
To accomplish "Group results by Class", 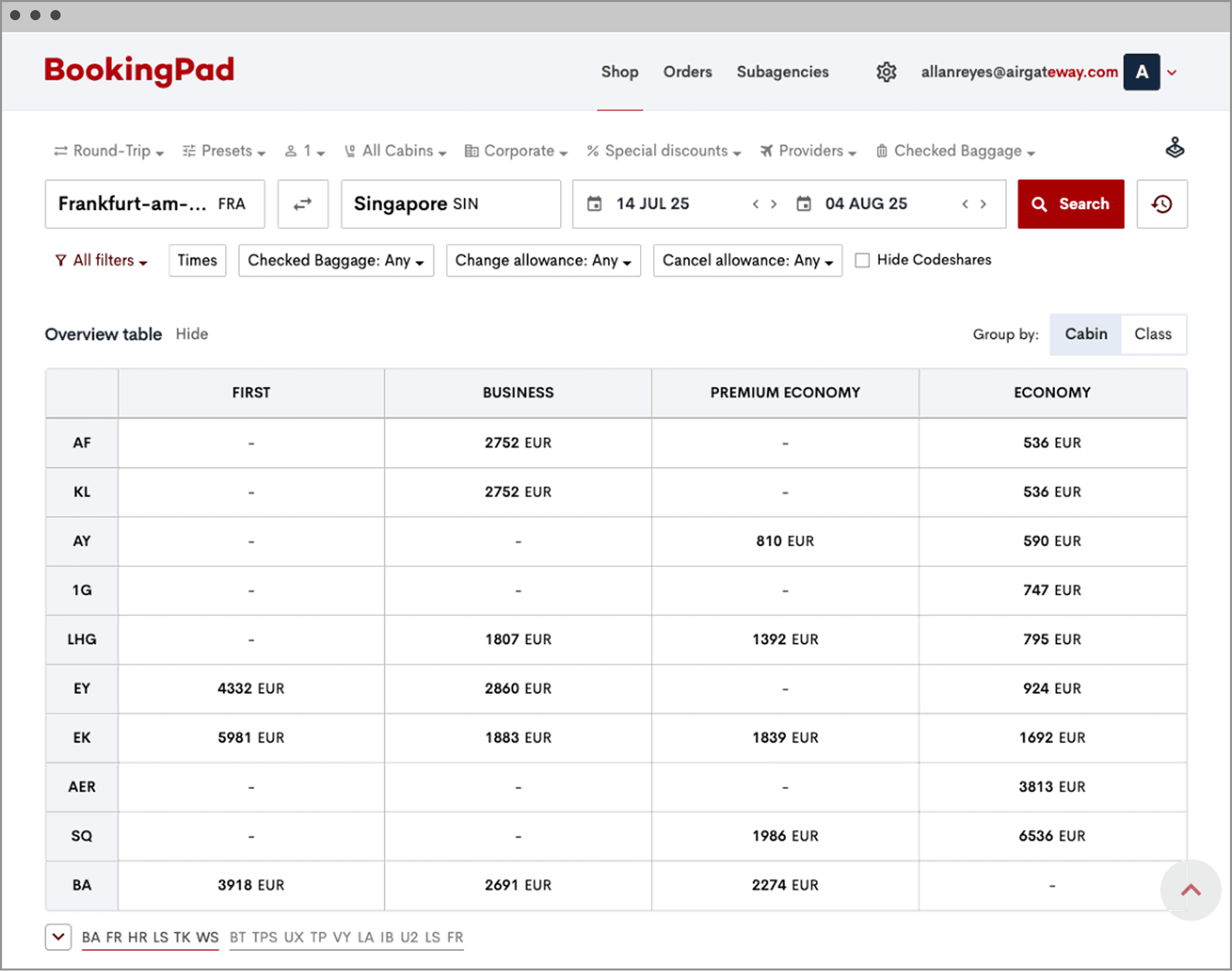I will (1153, 334).
